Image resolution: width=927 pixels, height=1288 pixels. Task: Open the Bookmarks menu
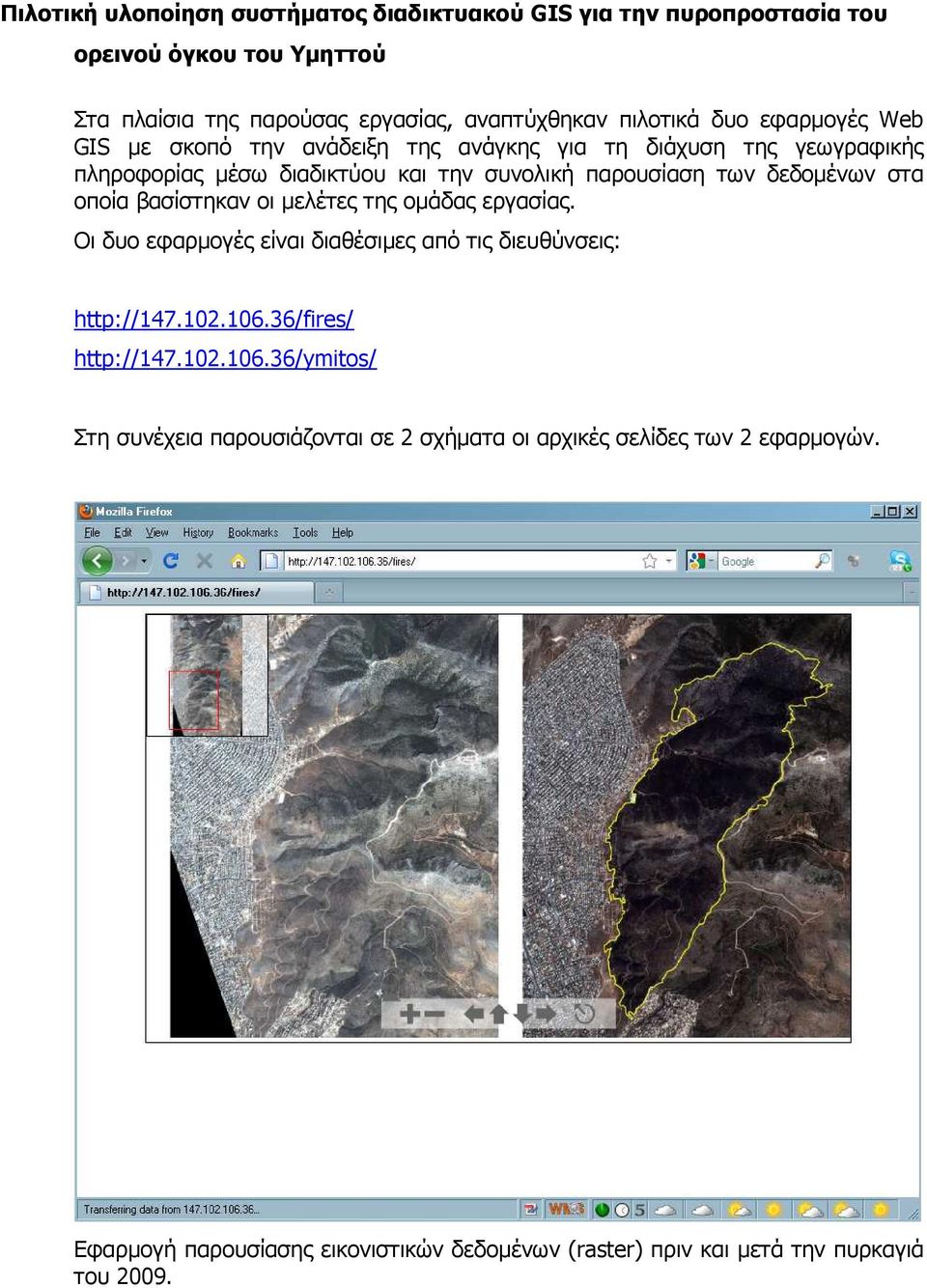pos(253,532)
